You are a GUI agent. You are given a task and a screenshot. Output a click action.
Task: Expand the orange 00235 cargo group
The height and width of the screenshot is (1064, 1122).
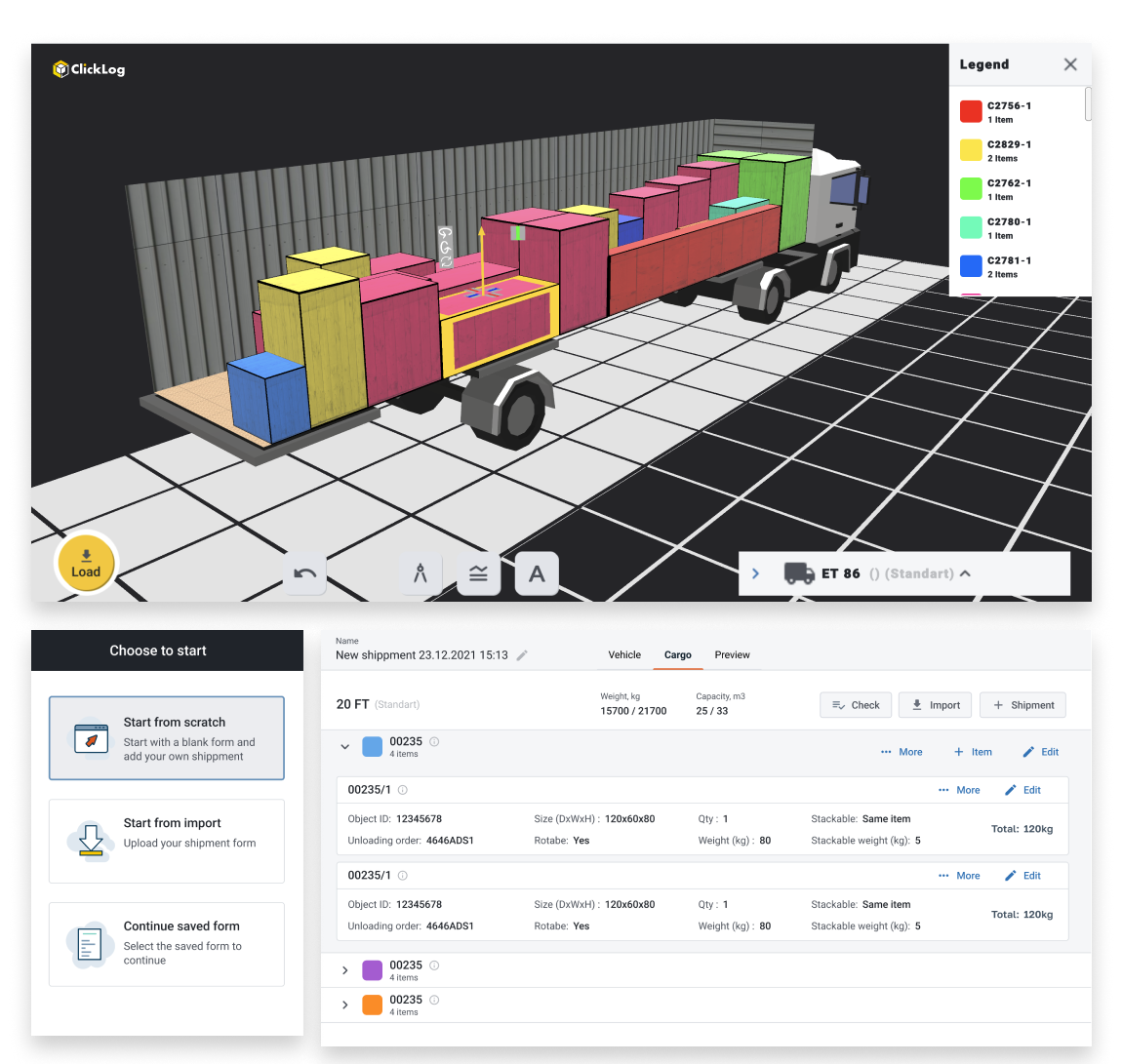[344, 1004]
